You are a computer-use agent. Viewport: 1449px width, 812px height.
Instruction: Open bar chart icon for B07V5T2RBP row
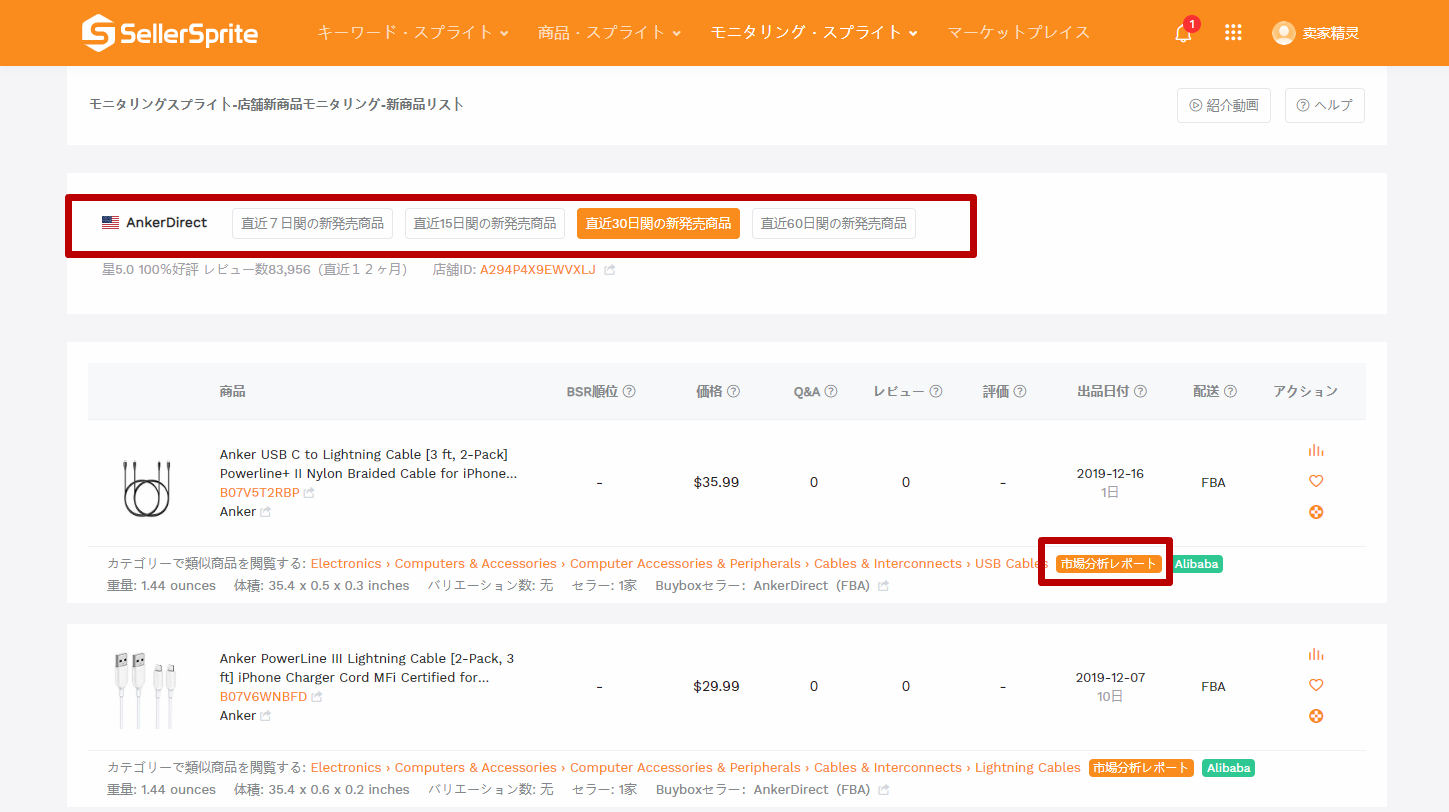point(1316,450)
